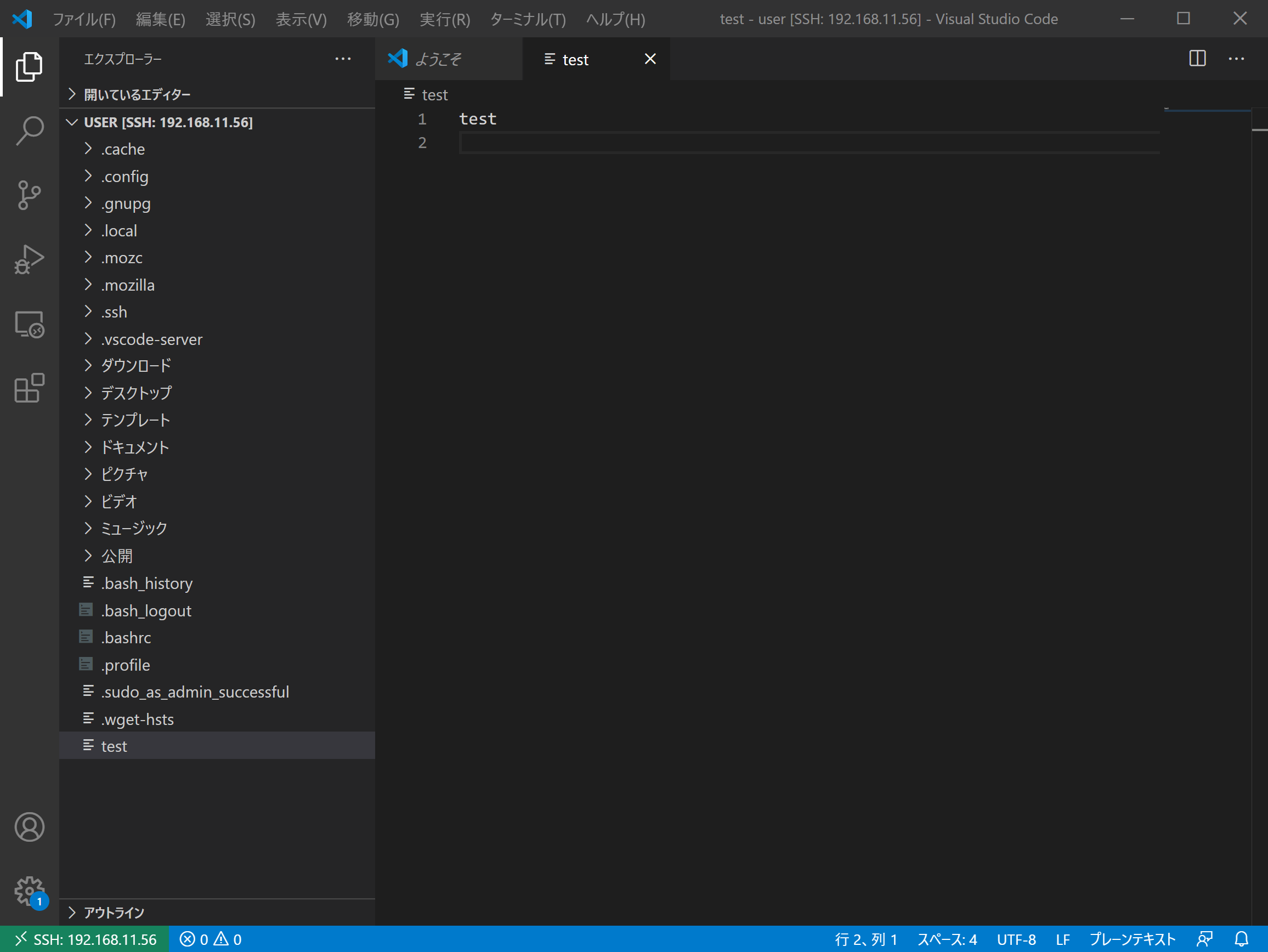Open the .bashrc file

[217, 637]
